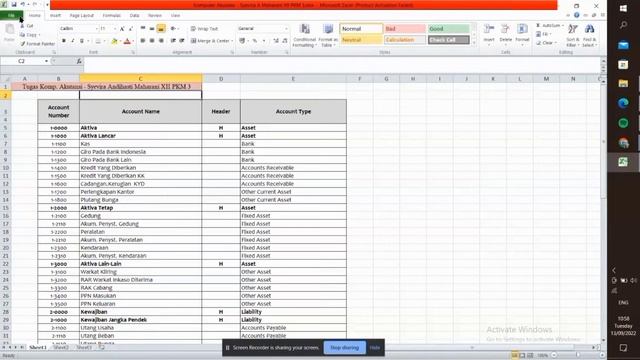The height and width of the screenshot is (360, 640).
Task: Apply Percent Style
Action: click(255, 41)
